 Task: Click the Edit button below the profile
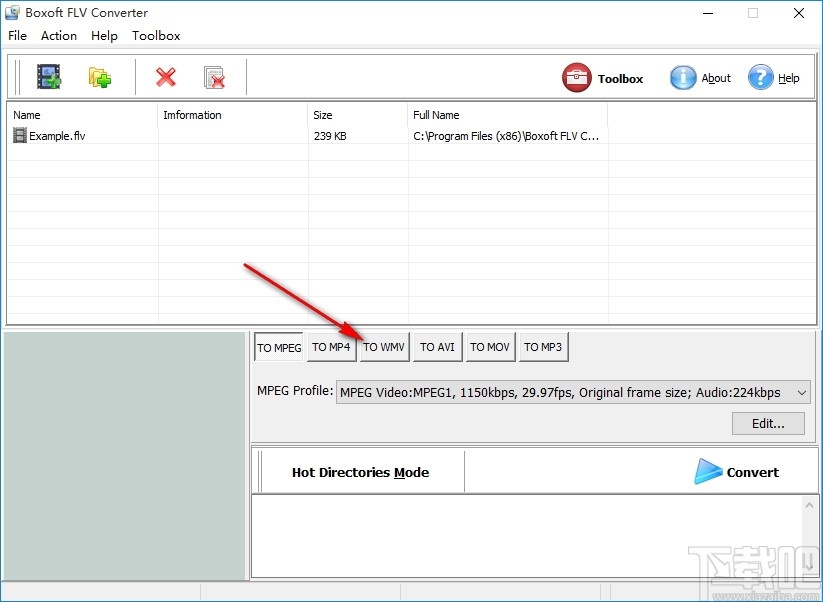768,423
